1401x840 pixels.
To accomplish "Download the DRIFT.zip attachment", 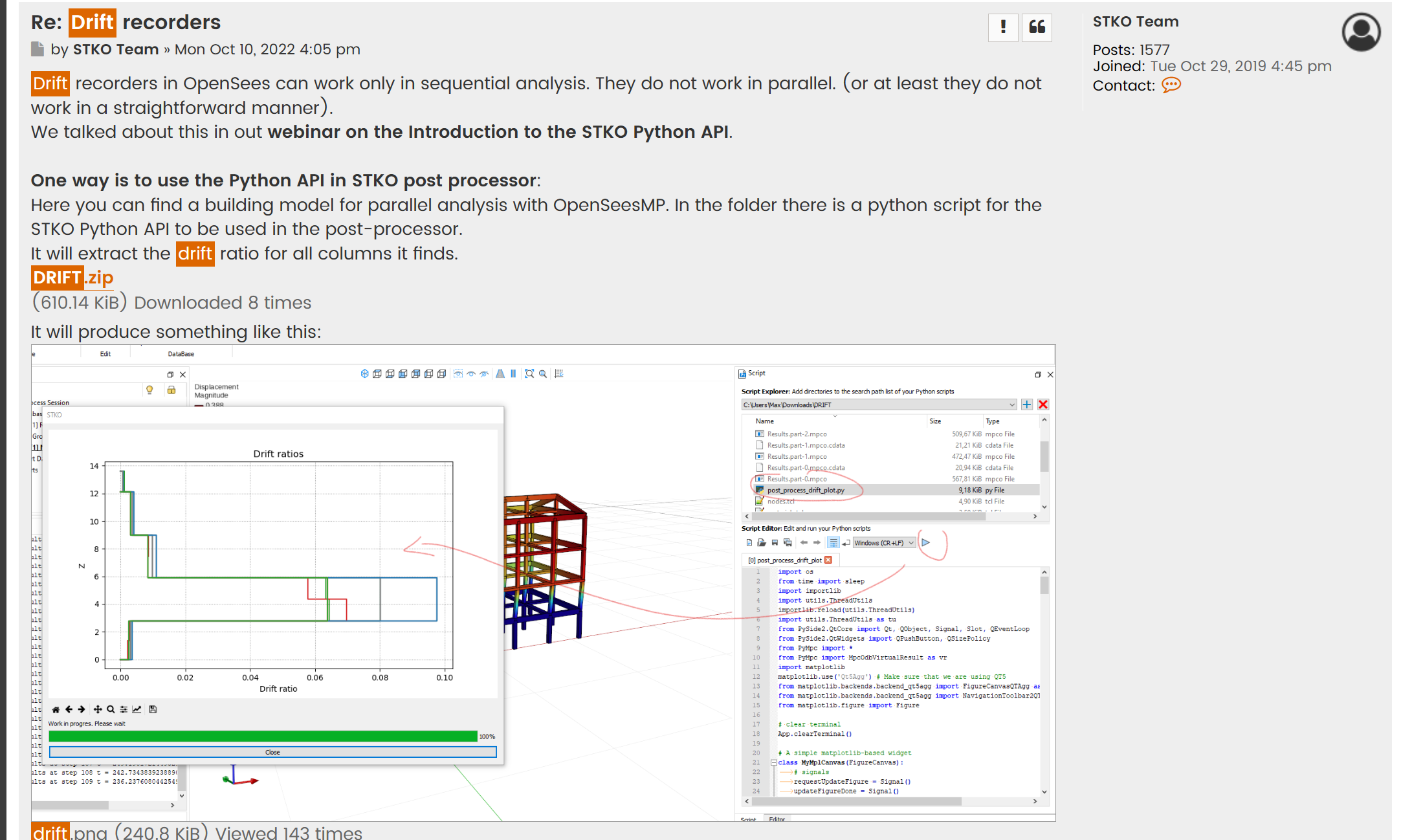I will pyautogui.click(x=72, y=278).
